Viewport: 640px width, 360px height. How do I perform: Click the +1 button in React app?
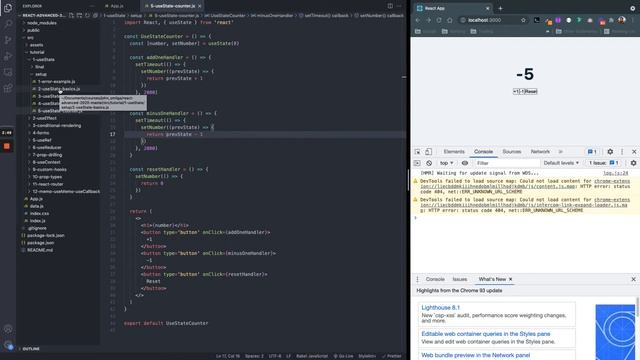click(x=516, y=91)
